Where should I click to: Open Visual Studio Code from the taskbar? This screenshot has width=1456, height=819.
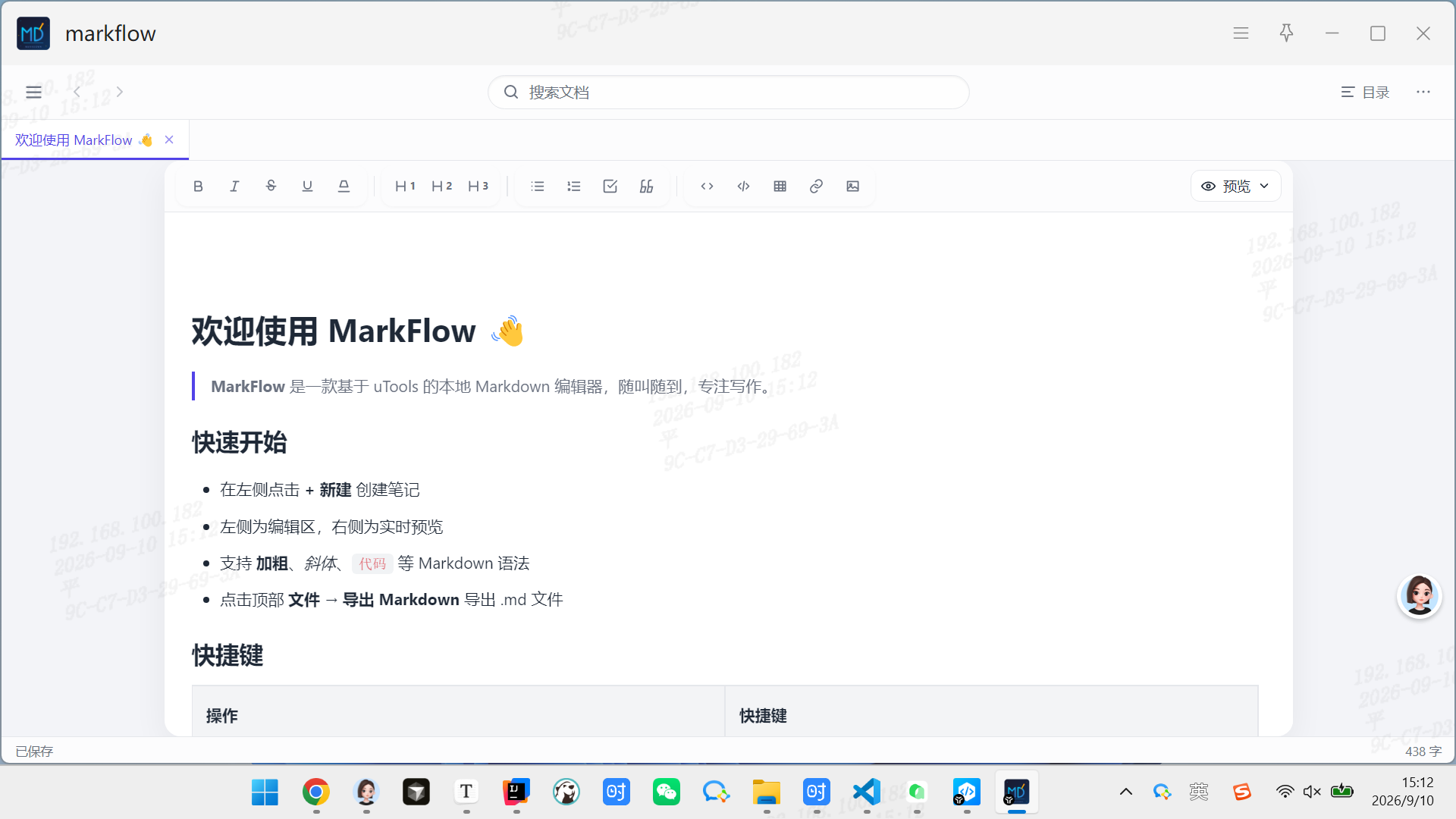867,792
